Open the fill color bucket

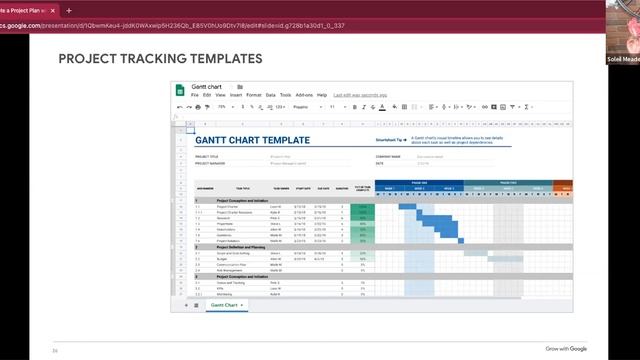(x=395, y=107)
